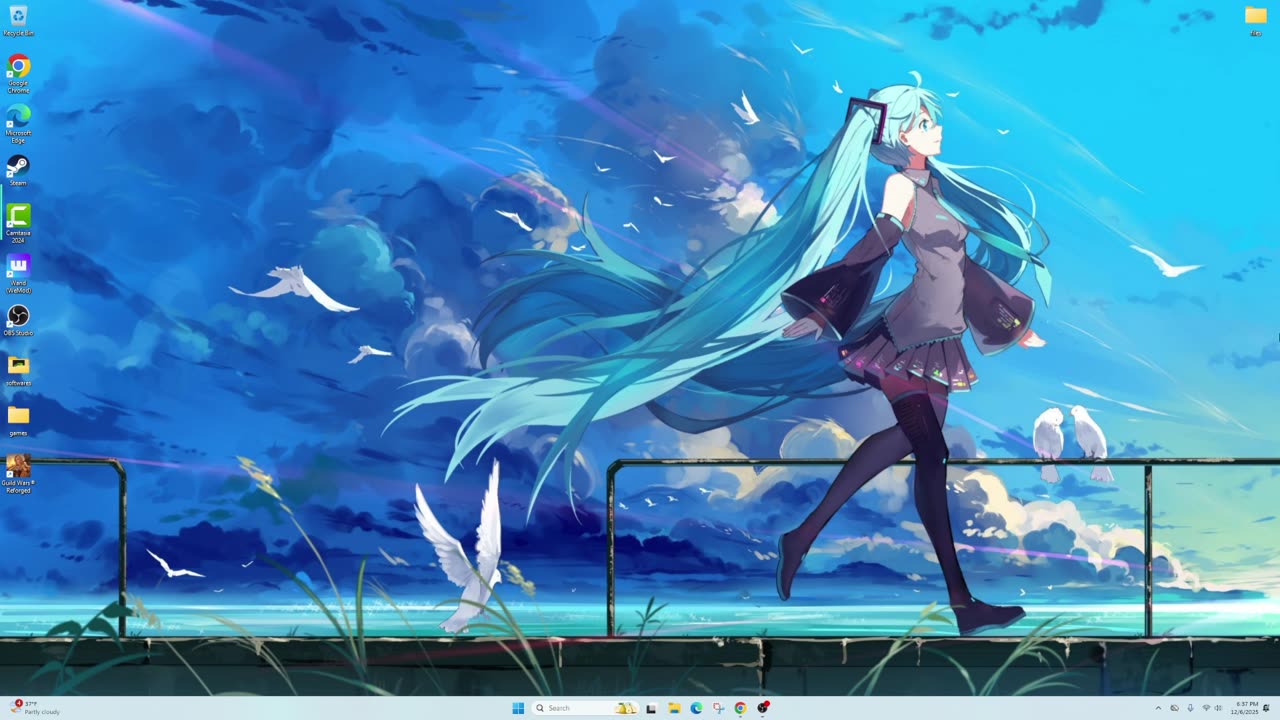Open the notification bell icon
The width and height of the screenshot is (1280, 720).
[x=1267, y=708]
